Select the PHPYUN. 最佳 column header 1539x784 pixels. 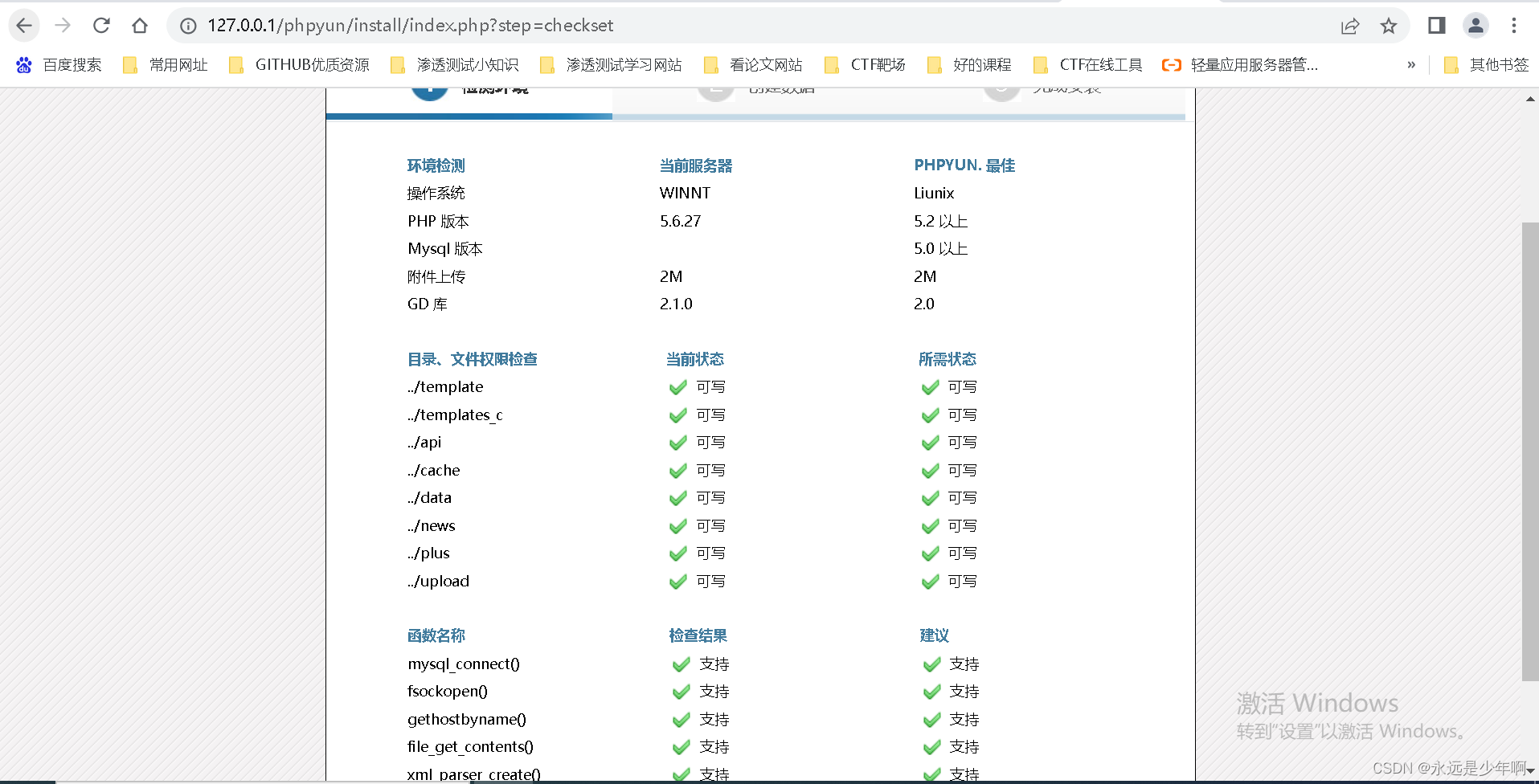tap(964, 165)
